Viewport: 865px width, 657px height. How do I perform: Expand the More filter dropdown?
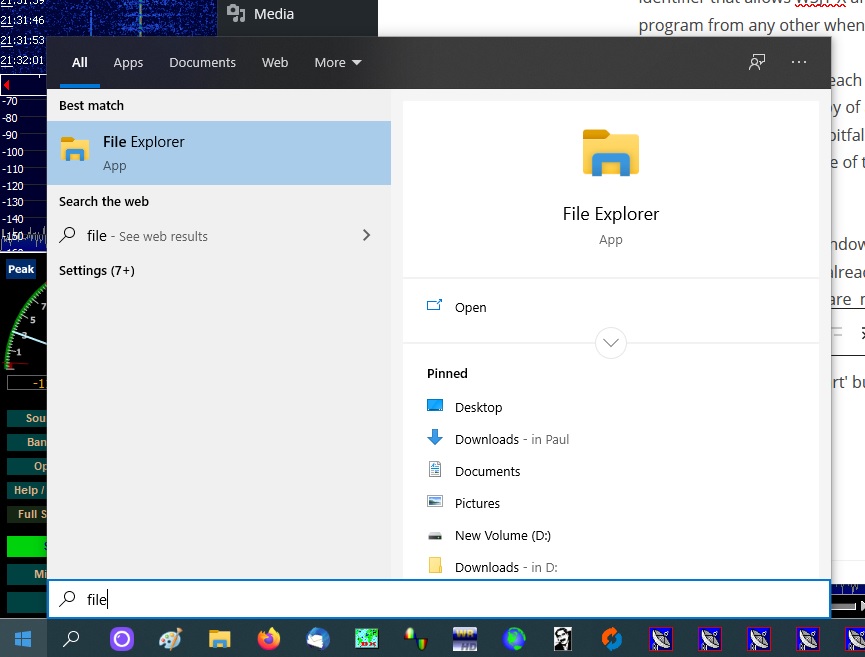pyautogui.click(x=337, y=62)
